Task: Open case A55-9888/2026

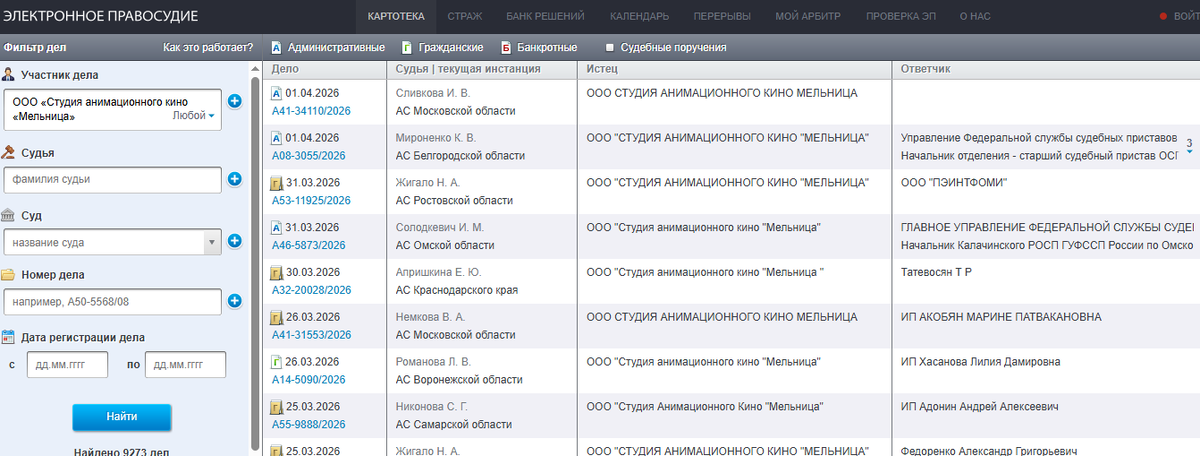Action: 309,424
